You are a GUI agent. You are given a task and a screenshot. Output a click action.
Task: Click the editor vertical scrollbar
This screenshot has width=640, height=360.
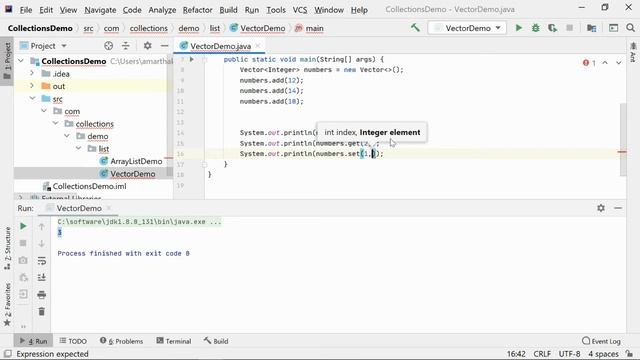pos(623,139)
